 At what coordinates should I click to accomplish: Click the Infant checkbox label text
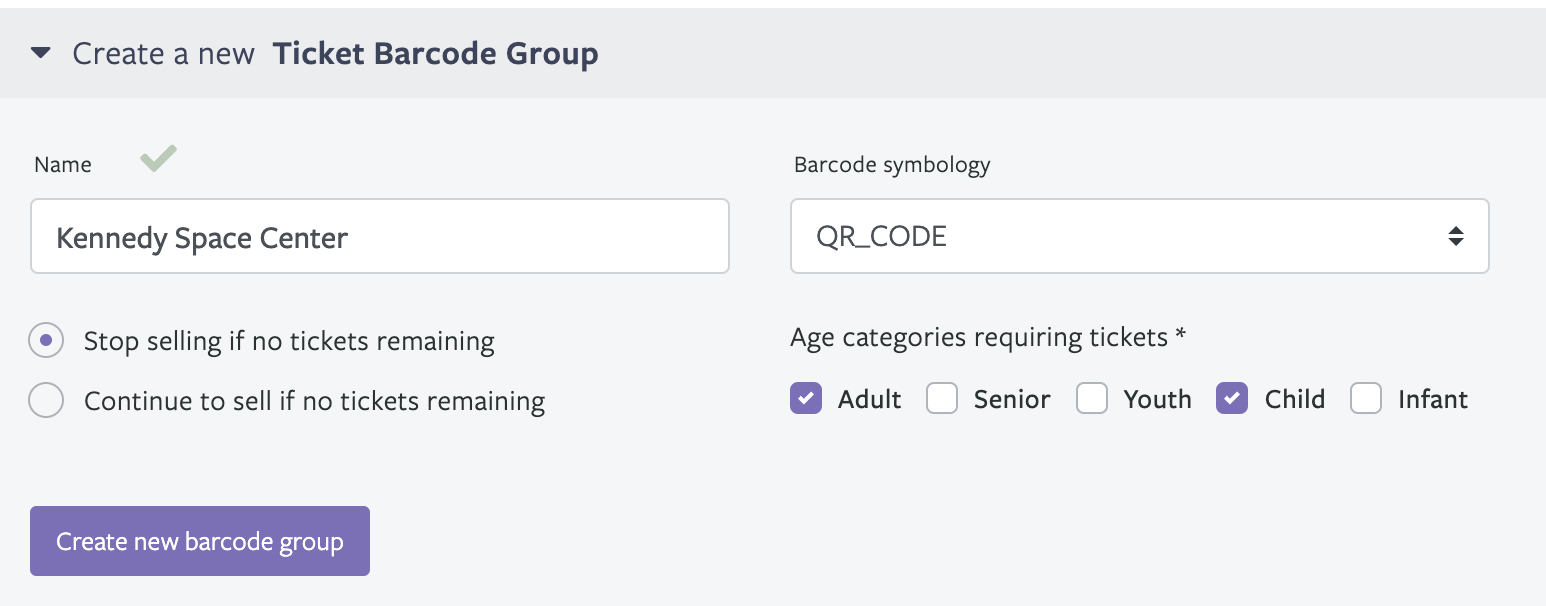(x=1433, y=399)
